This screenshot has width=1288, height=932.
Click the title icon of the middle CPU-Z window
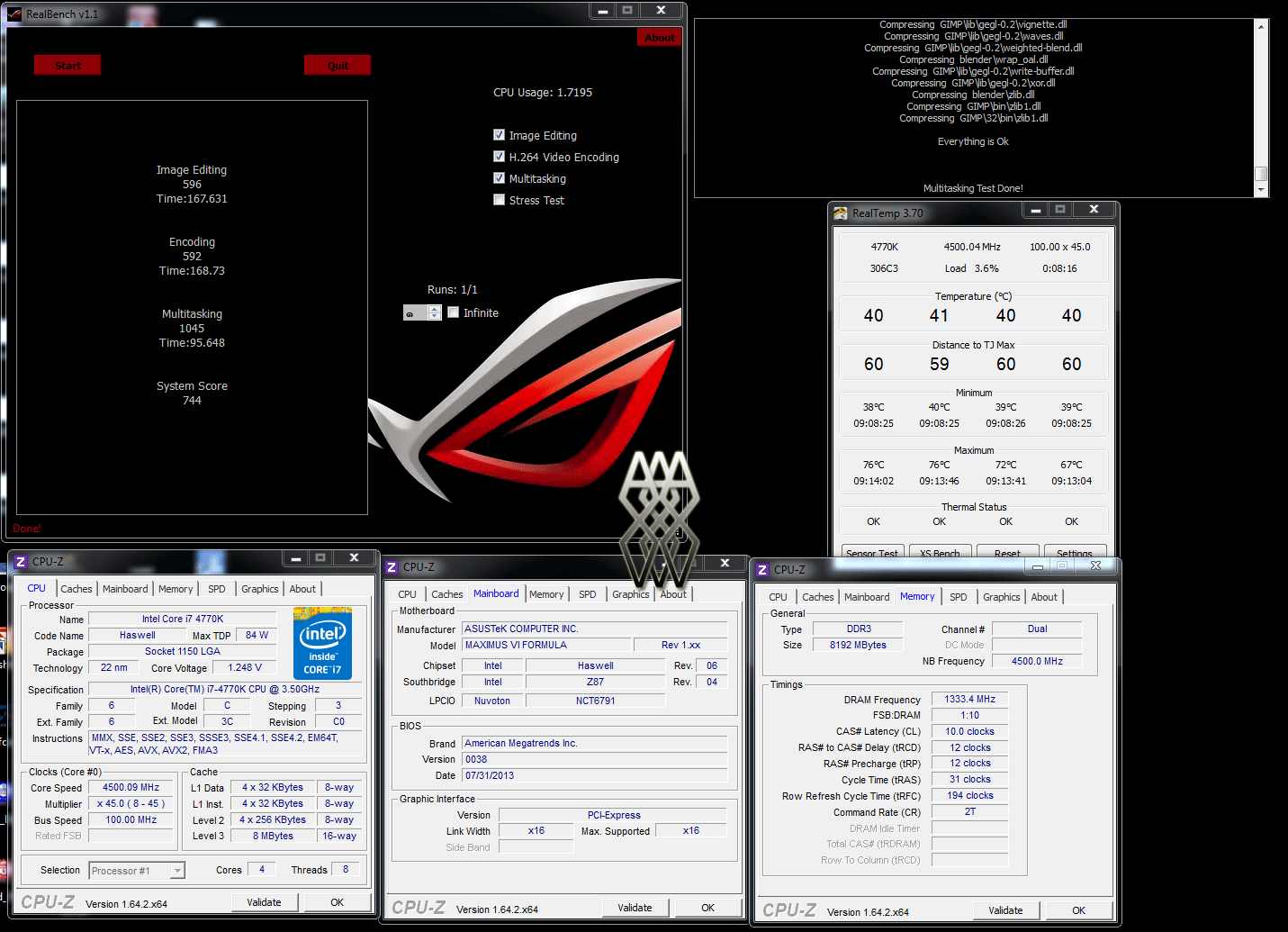point(392,567)
